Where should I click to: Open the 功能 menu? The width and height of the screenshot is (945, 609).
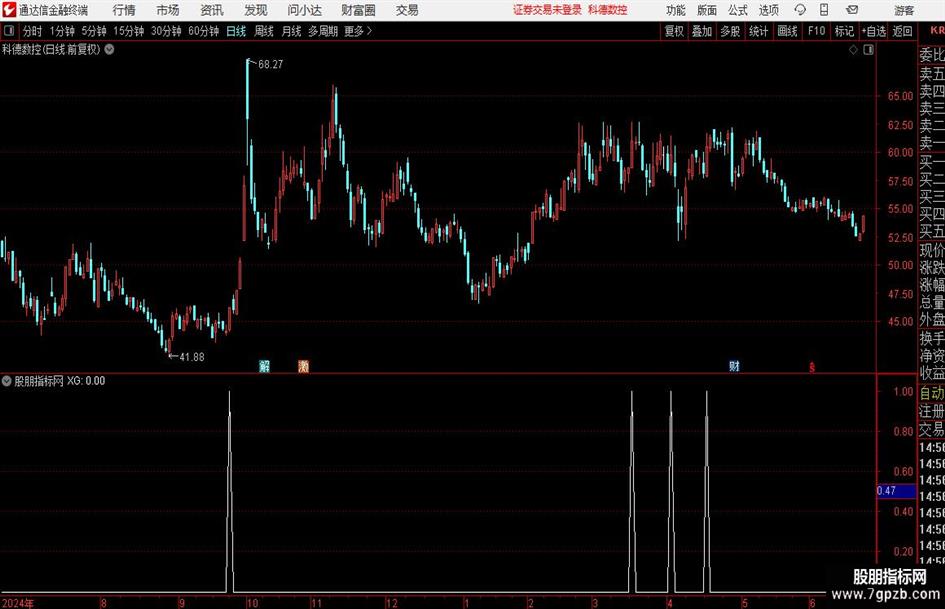pyautogui.click(x=676, y=10)
